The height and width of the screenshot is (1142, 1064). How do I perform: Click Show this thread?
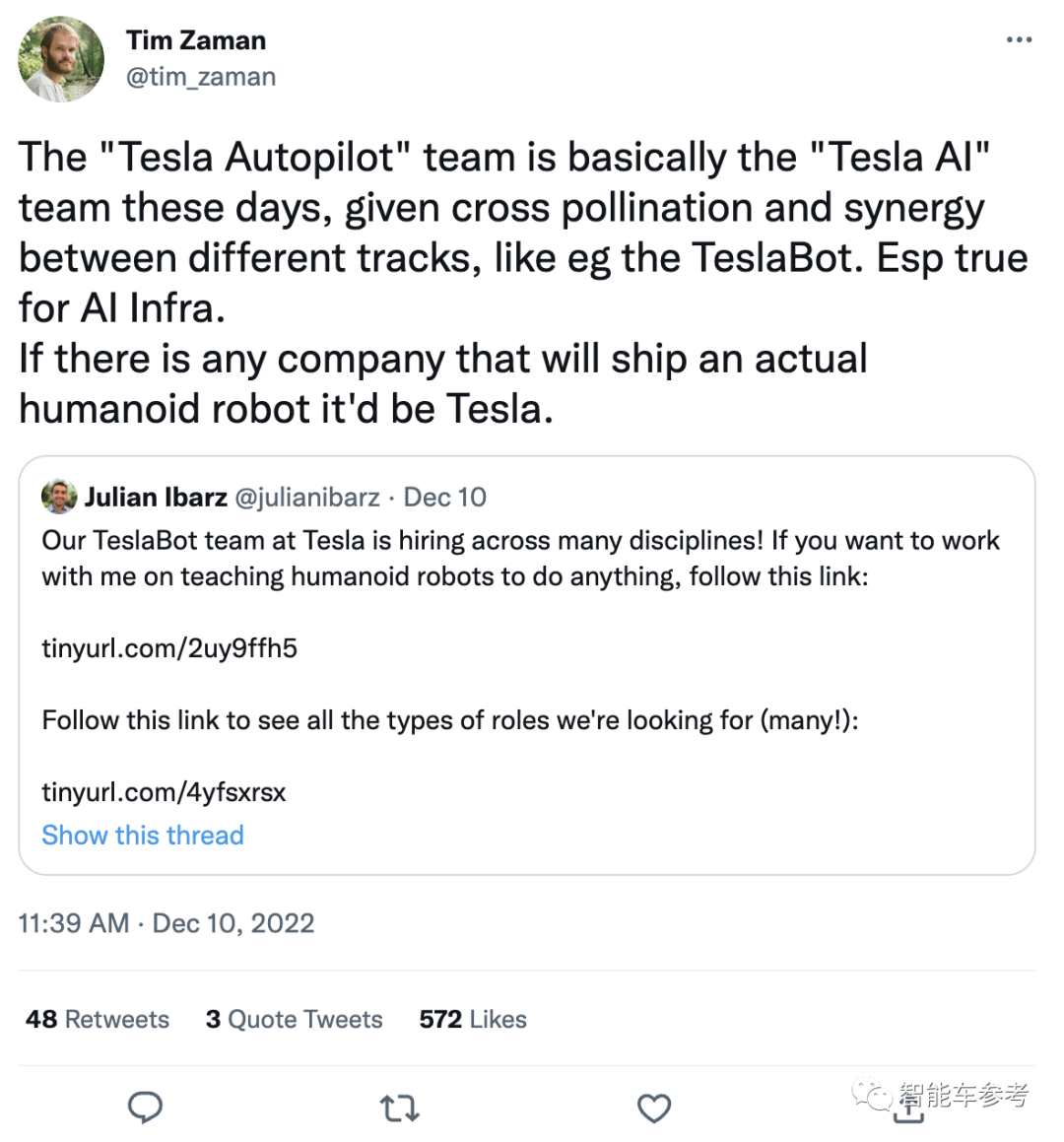(143, 836)
